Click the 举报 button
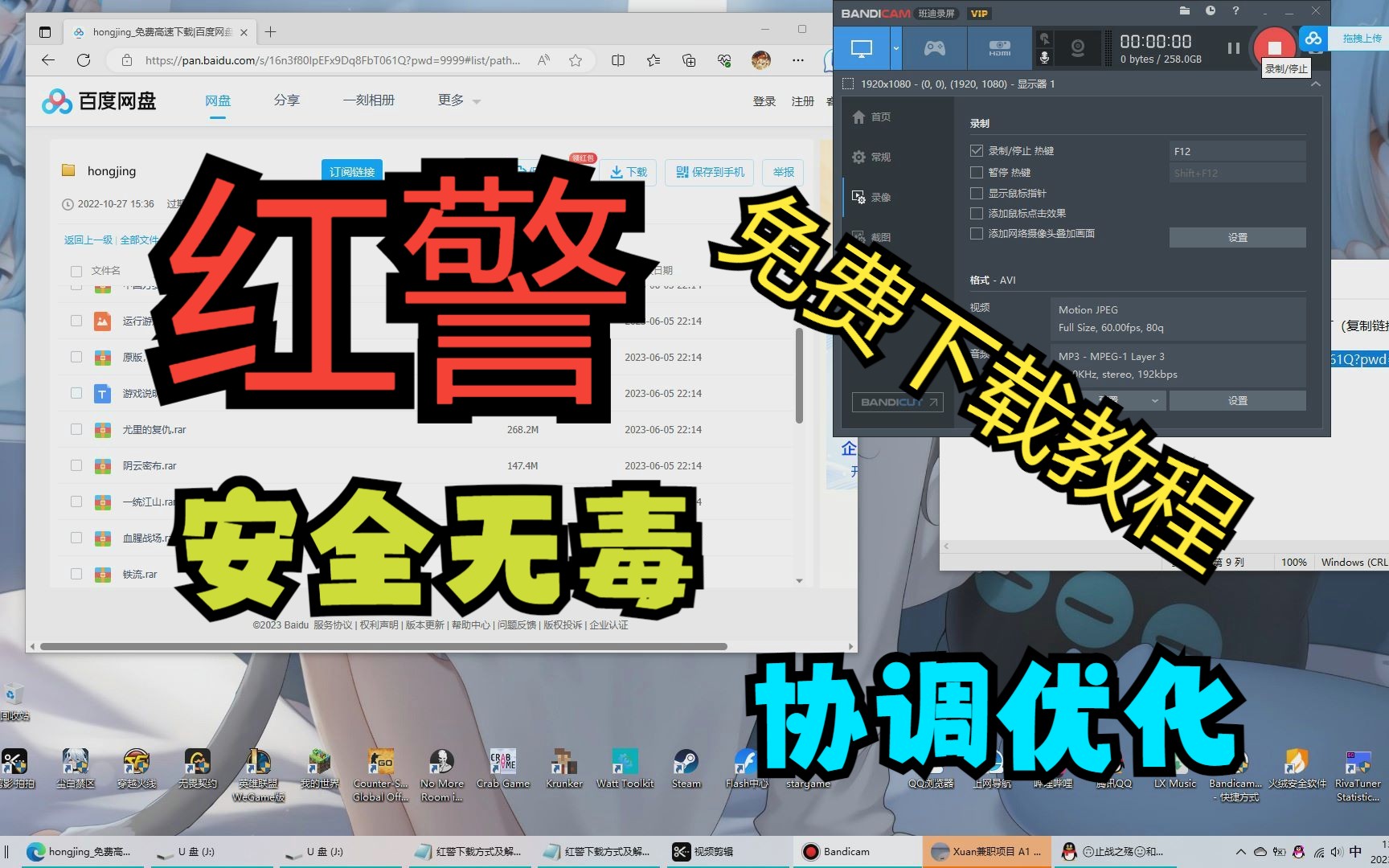 (x=784, y=172)
